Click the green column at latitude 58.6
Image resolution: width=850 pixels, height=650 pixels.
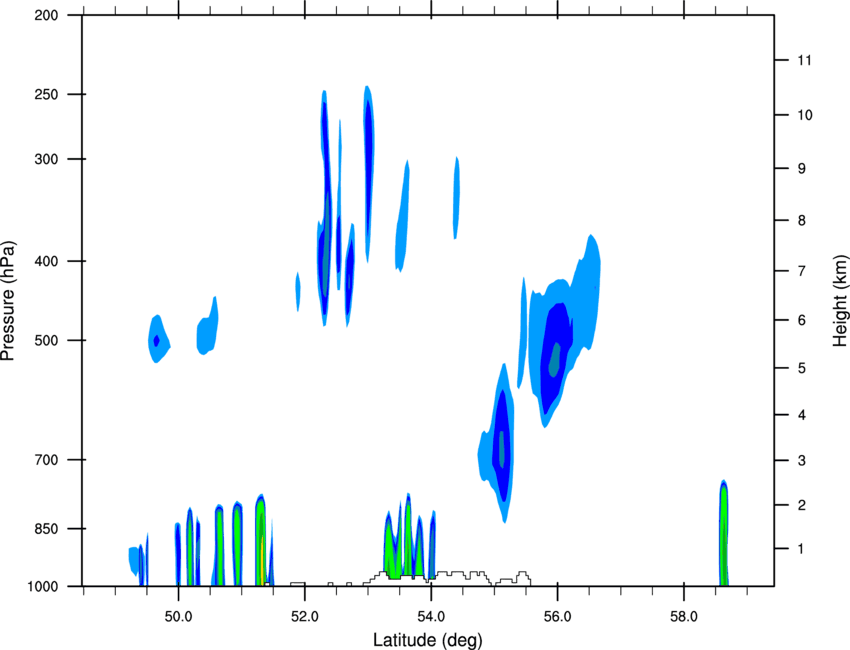pyautogui.click(x=724, y=534)
